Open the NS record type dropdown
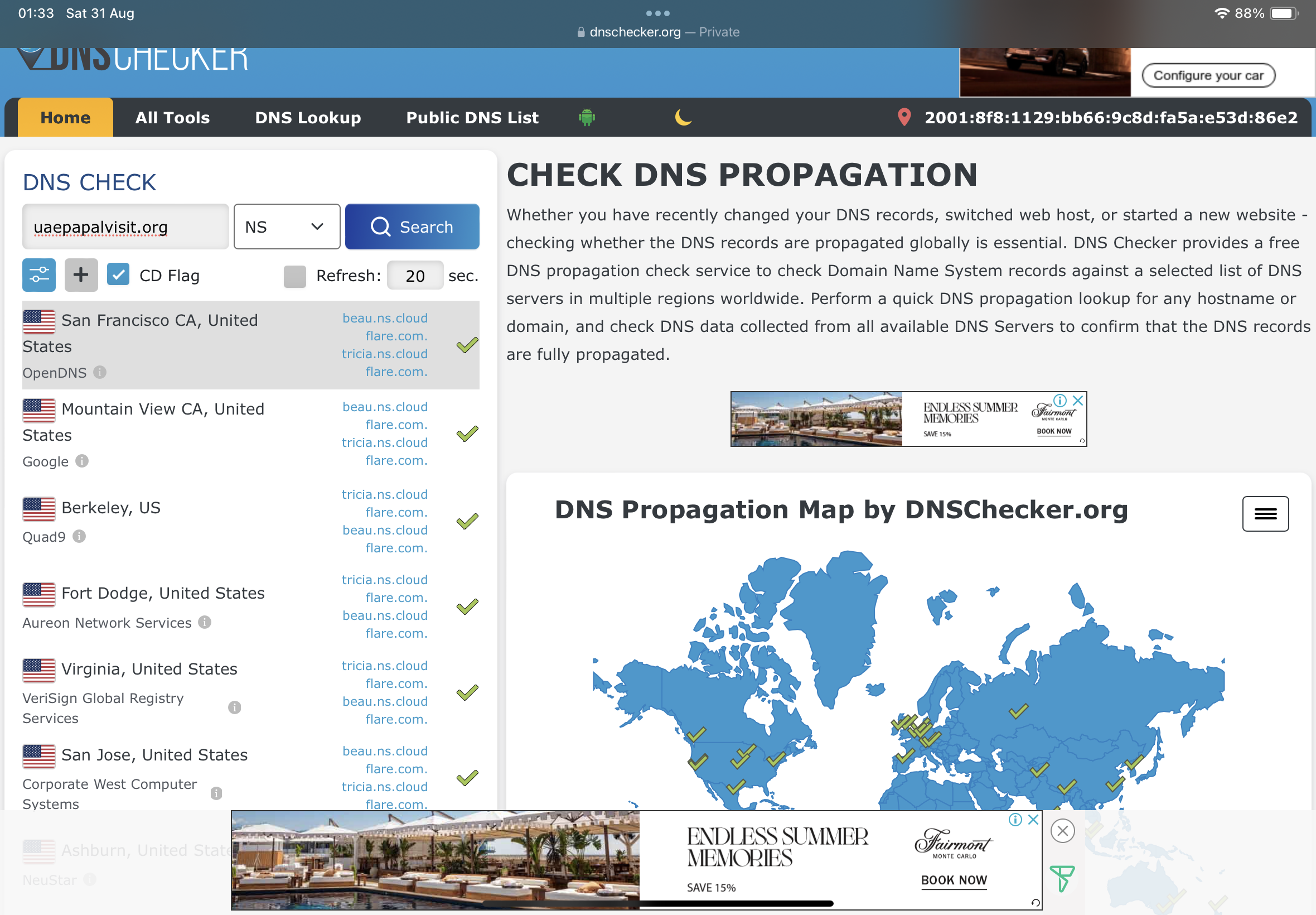Viewport: 1316px width, 915px height. [287, 227]
